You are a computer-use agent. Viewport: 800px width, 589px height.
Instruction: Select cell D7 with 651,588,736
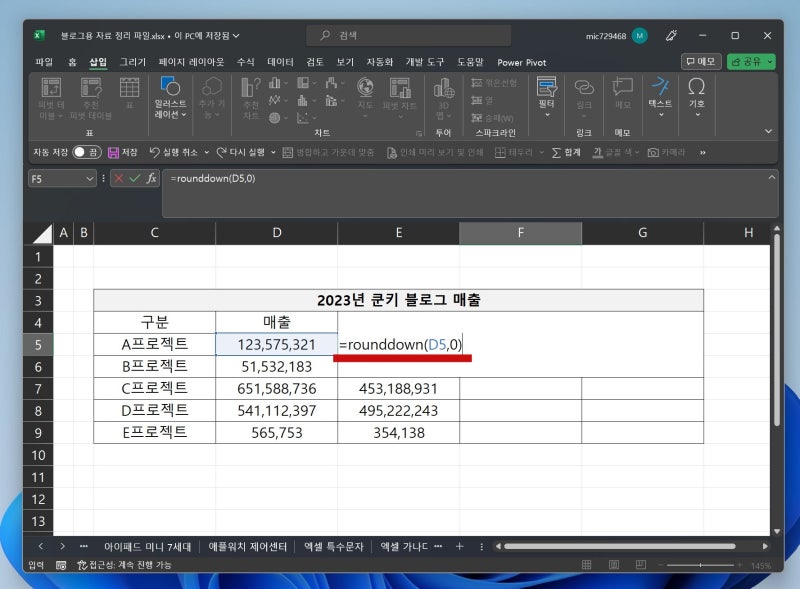tap(277, 389)
